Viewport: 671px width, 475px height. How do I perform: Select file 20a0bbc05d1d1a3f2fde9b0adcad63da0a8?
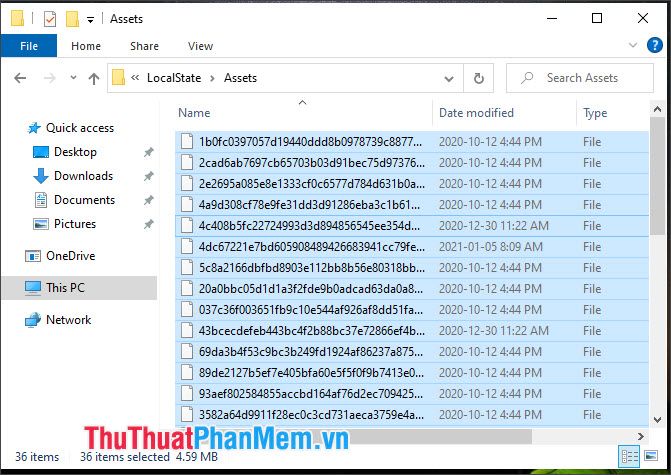click(412, 288)
